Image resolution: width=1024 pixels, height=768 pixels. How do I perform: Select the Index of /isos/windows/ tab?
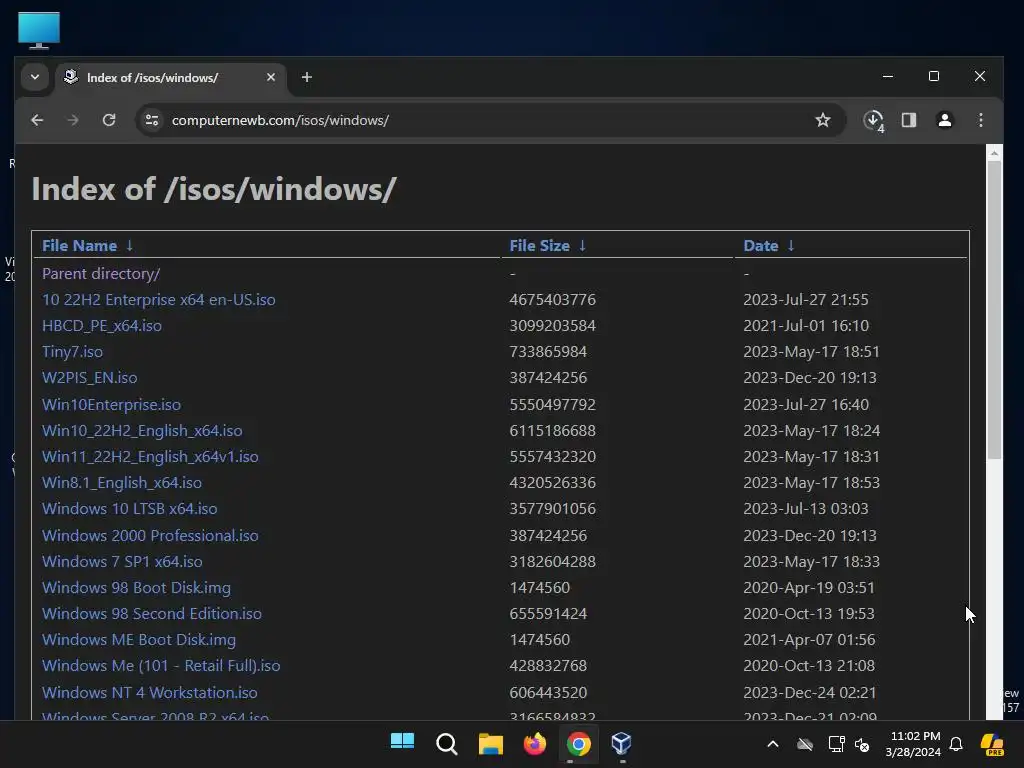click(x=170, y=78)
